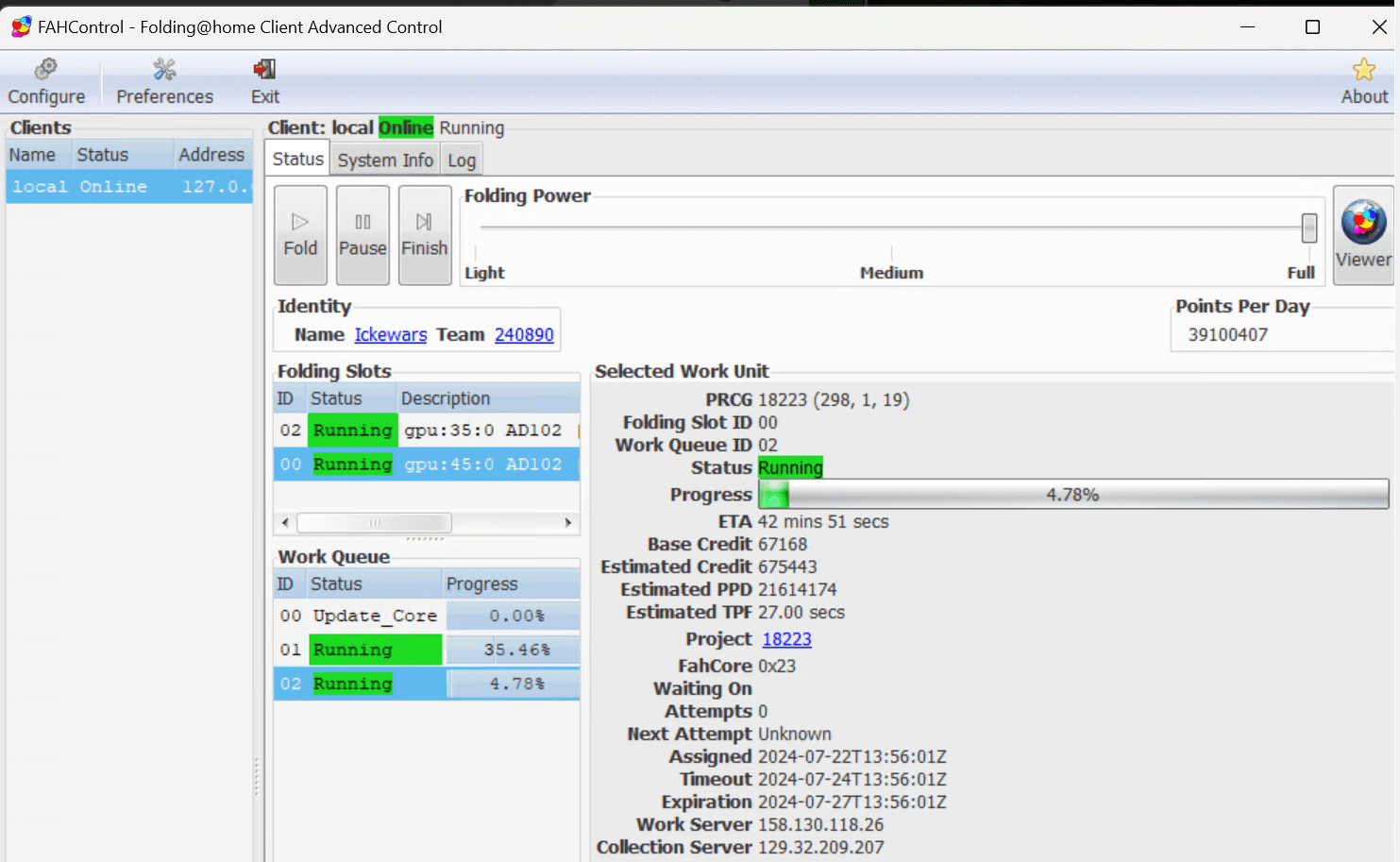Open project 18223 link

[786, 639]
